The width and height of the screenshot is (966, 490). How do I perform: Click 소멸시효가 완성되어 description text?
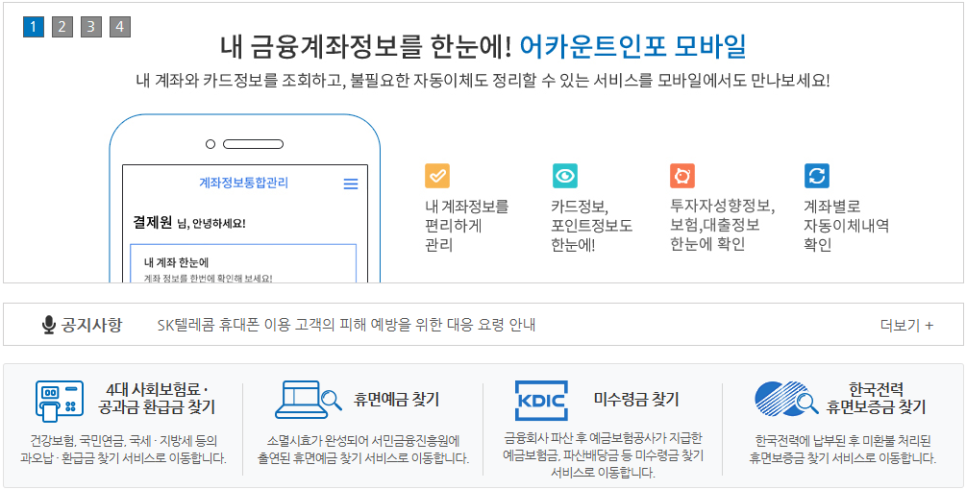(x=363, y=449)
